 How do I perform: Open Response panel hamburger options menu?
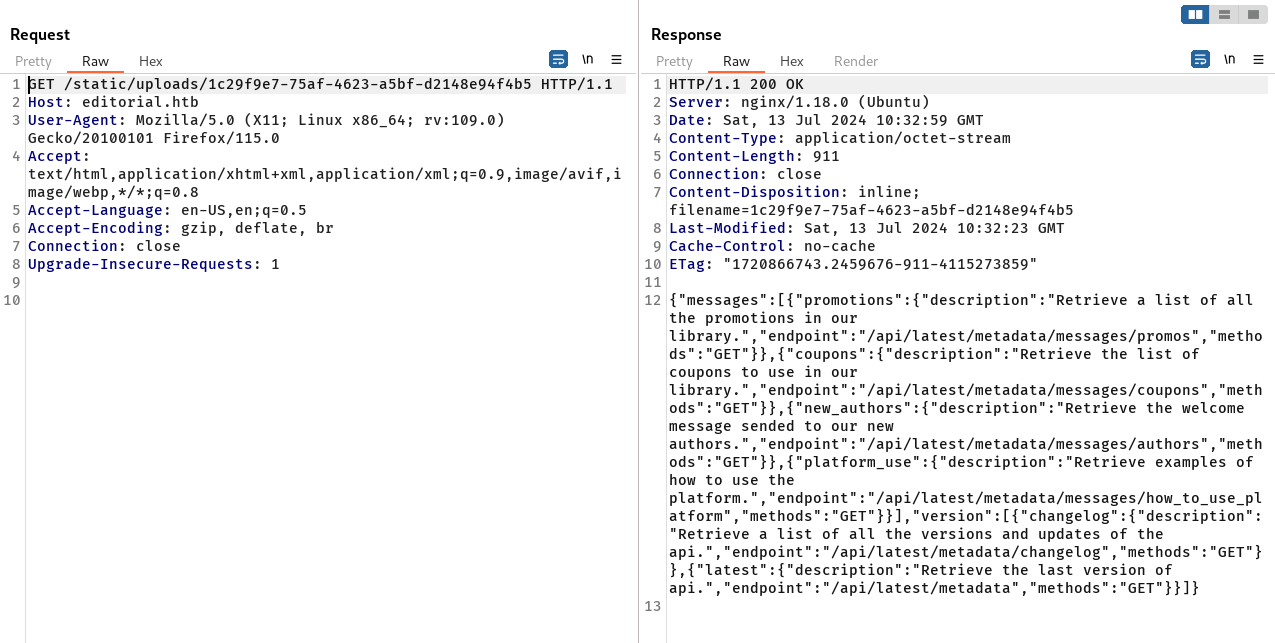1257,60
